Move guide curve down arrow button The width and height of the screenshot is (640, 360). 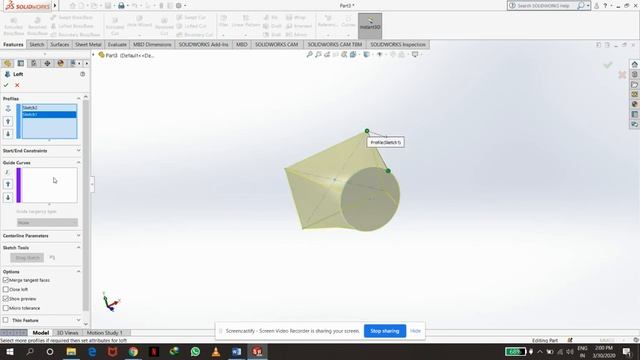click(x=8, y=198)
